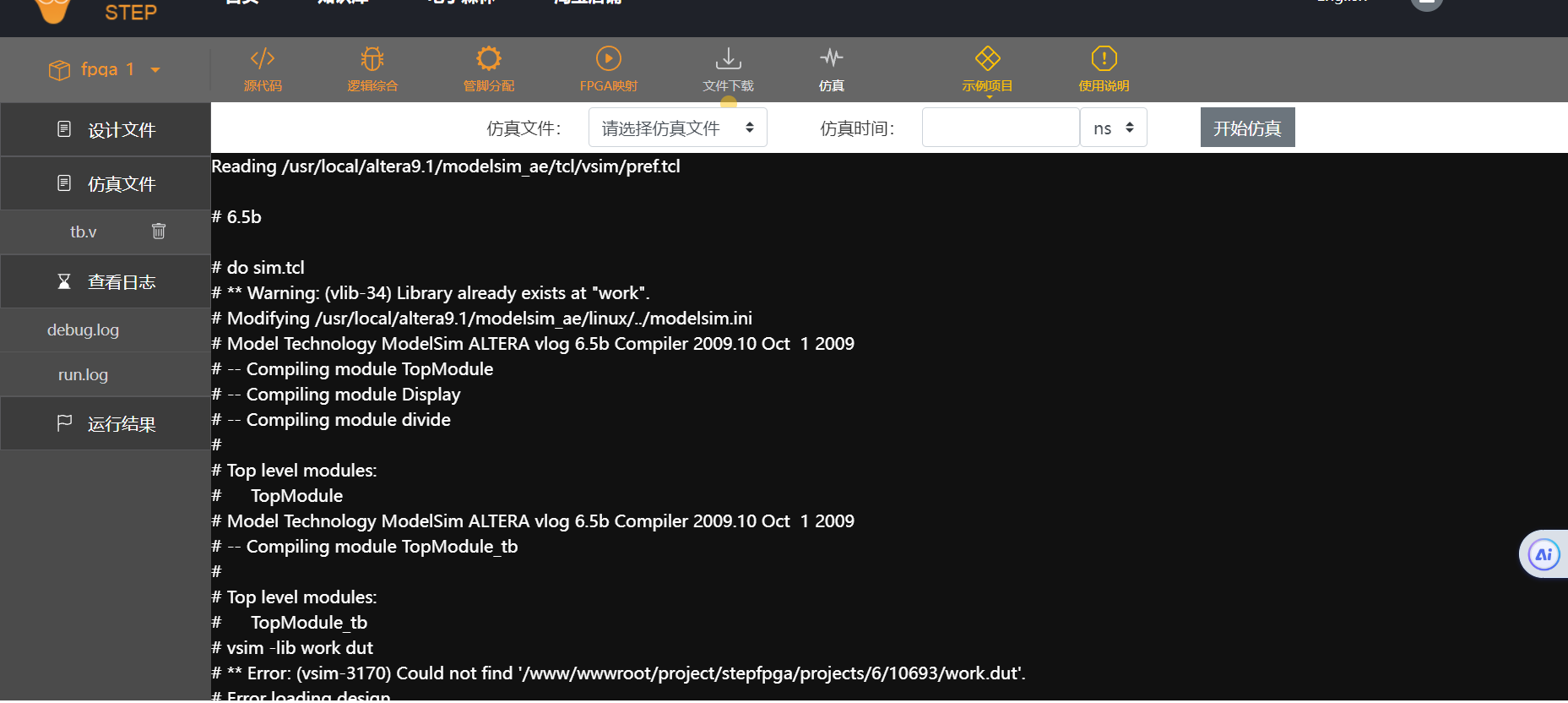1568x703 pixels.
Task: Click the FPGA映射 play icon
Action: click(x=608, y=59)
